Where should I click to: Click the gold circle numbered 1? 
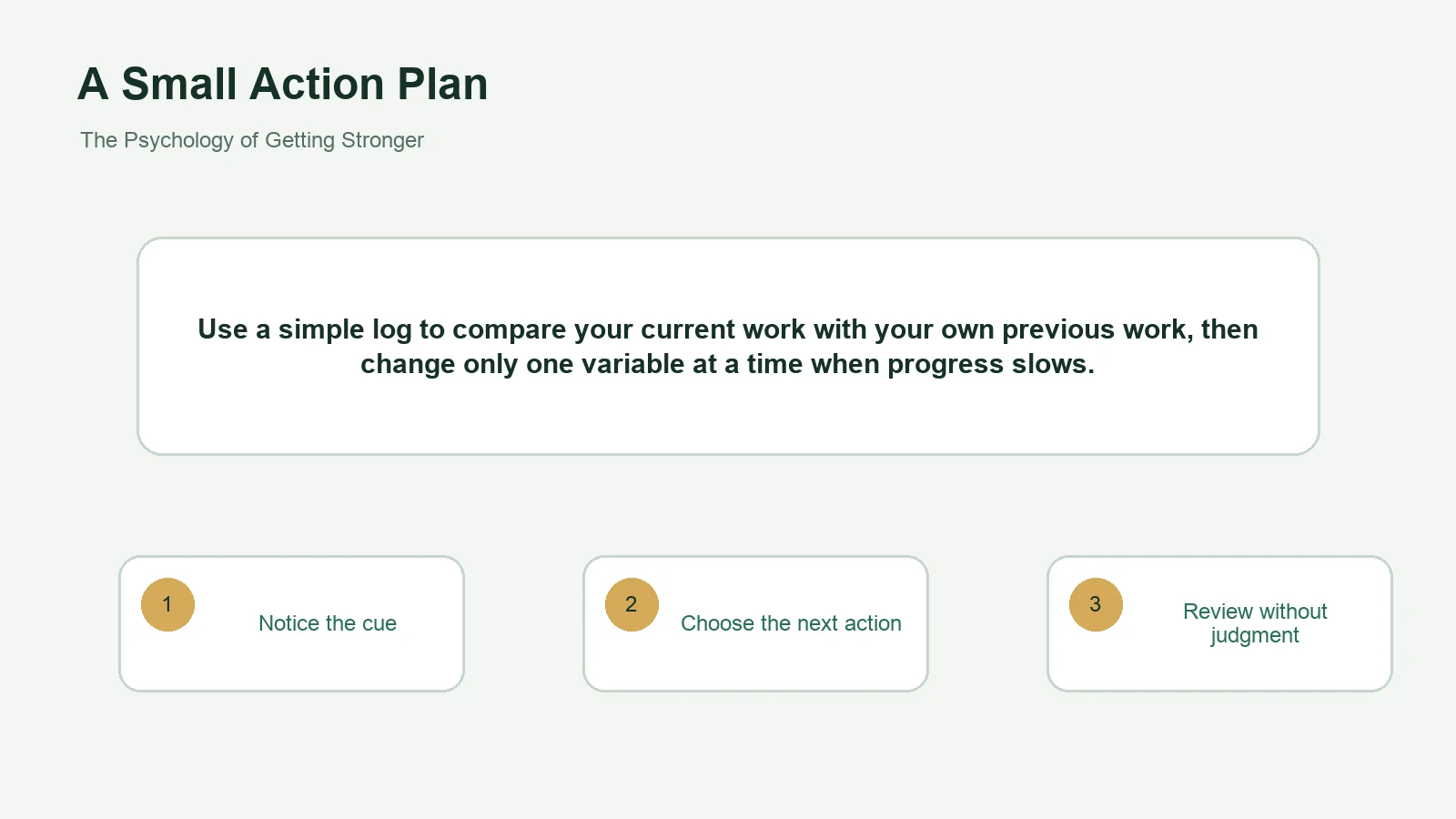(167, 604)
